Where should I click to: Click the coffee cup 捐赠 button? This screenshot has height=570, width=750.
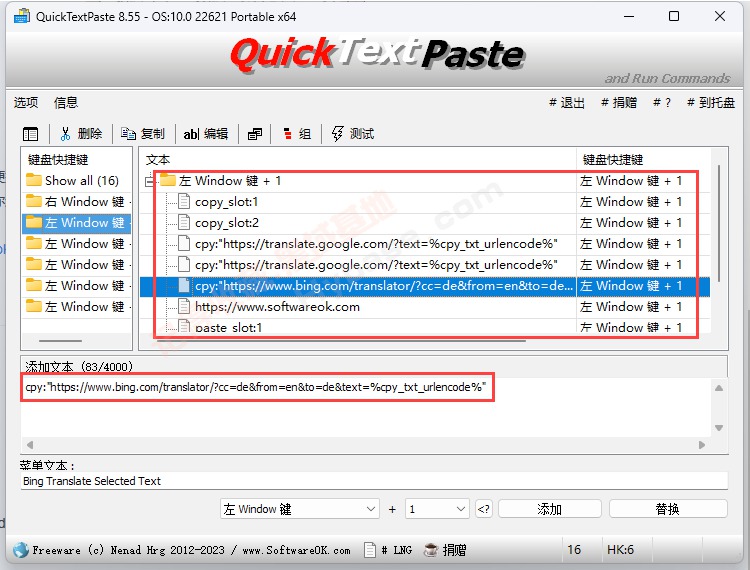[x=445, y=550]
